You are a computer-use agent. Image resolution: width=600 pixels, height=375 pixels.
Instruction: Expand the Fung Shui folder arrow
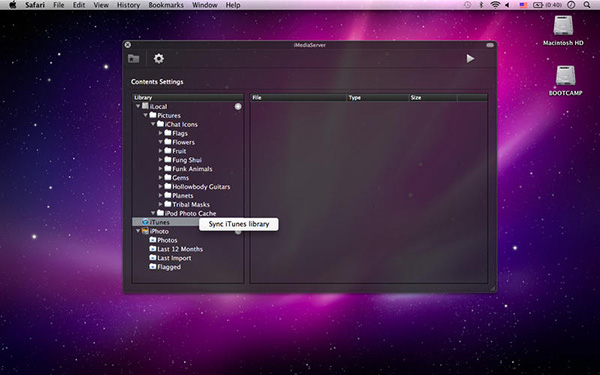point(161,160)
